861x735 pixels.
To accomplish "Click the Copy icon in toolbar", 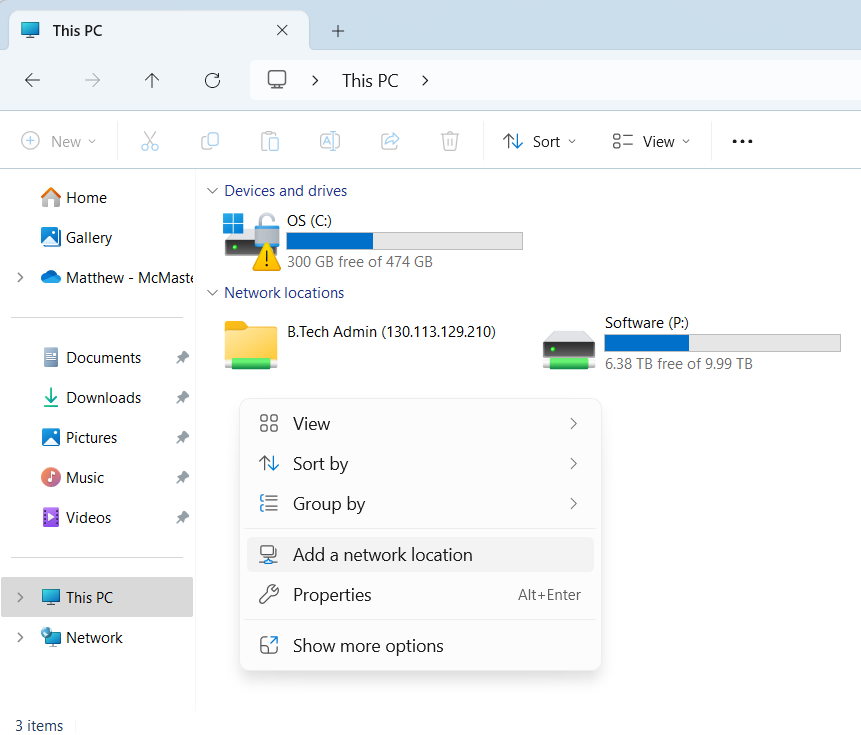I will (210, 141).
